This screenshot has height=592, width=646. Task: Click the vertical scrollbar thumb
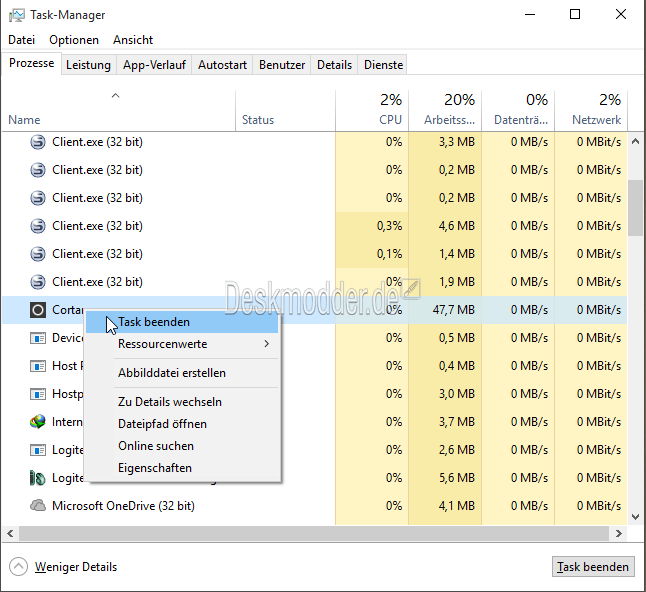point(635,208)
